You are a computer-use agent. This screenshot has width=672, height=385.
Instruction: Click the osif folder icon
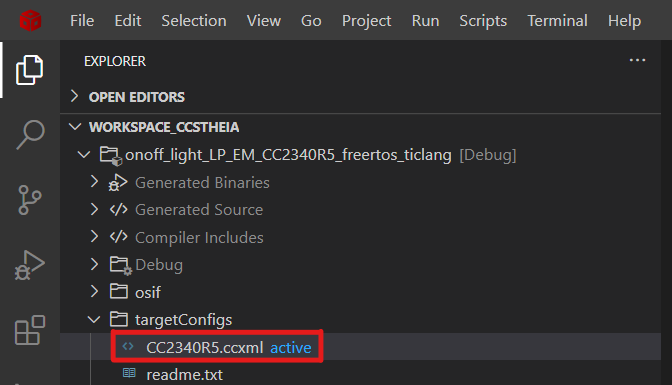119,292
